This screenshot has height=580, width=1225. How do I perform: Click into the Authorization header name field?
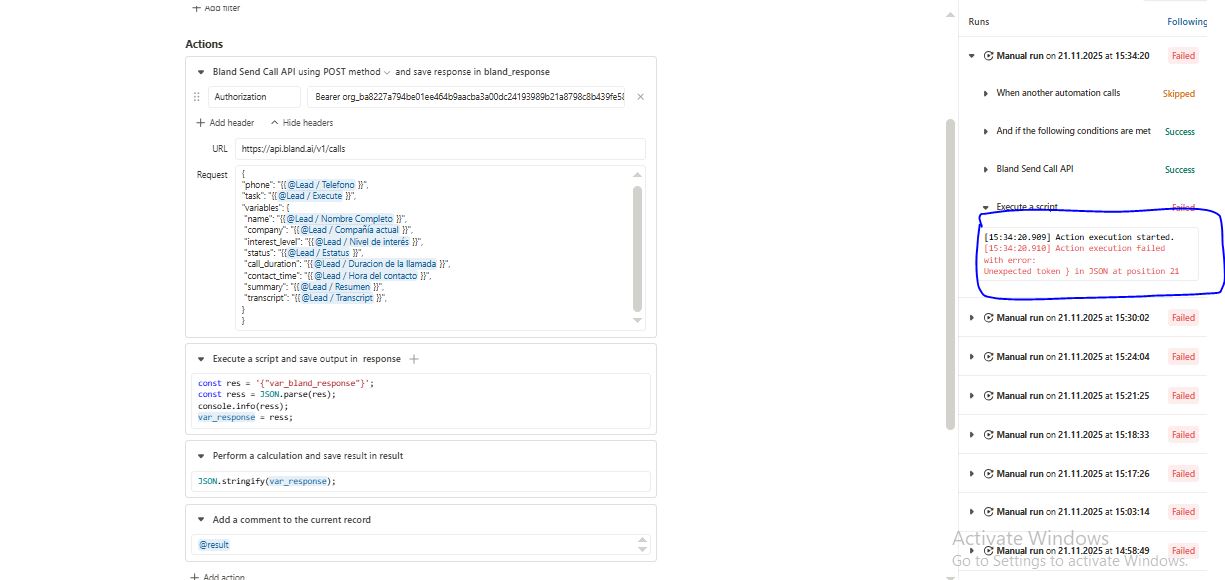point(254,97)
